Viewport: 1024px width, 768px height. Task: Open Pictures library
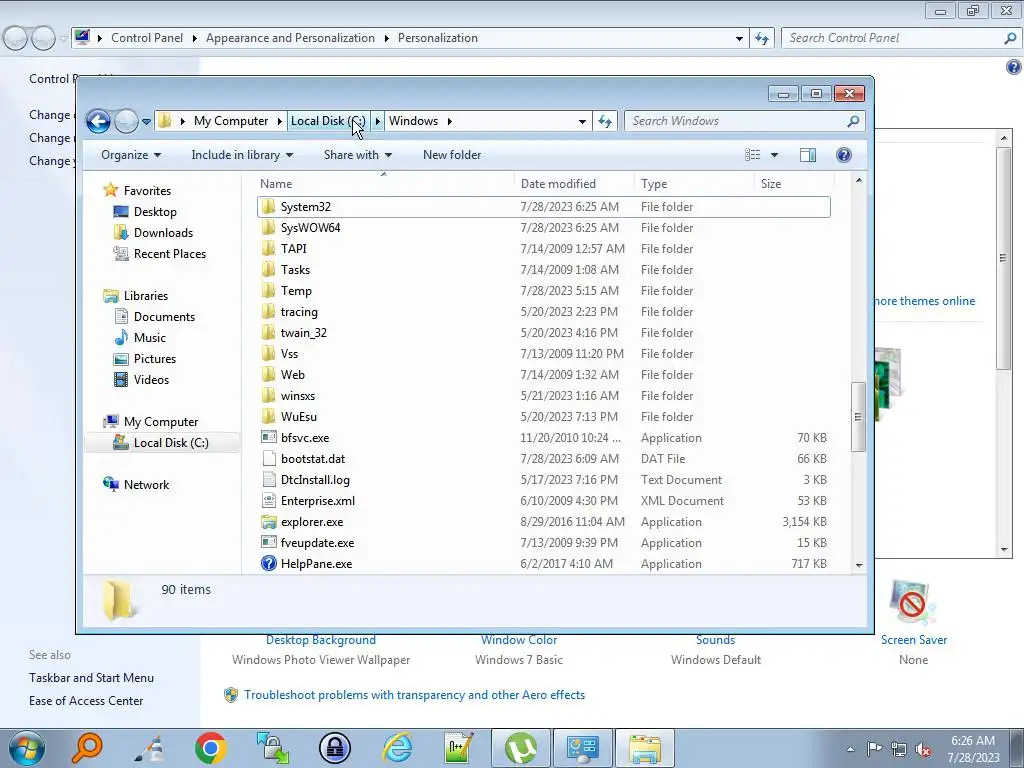point(154,359)
